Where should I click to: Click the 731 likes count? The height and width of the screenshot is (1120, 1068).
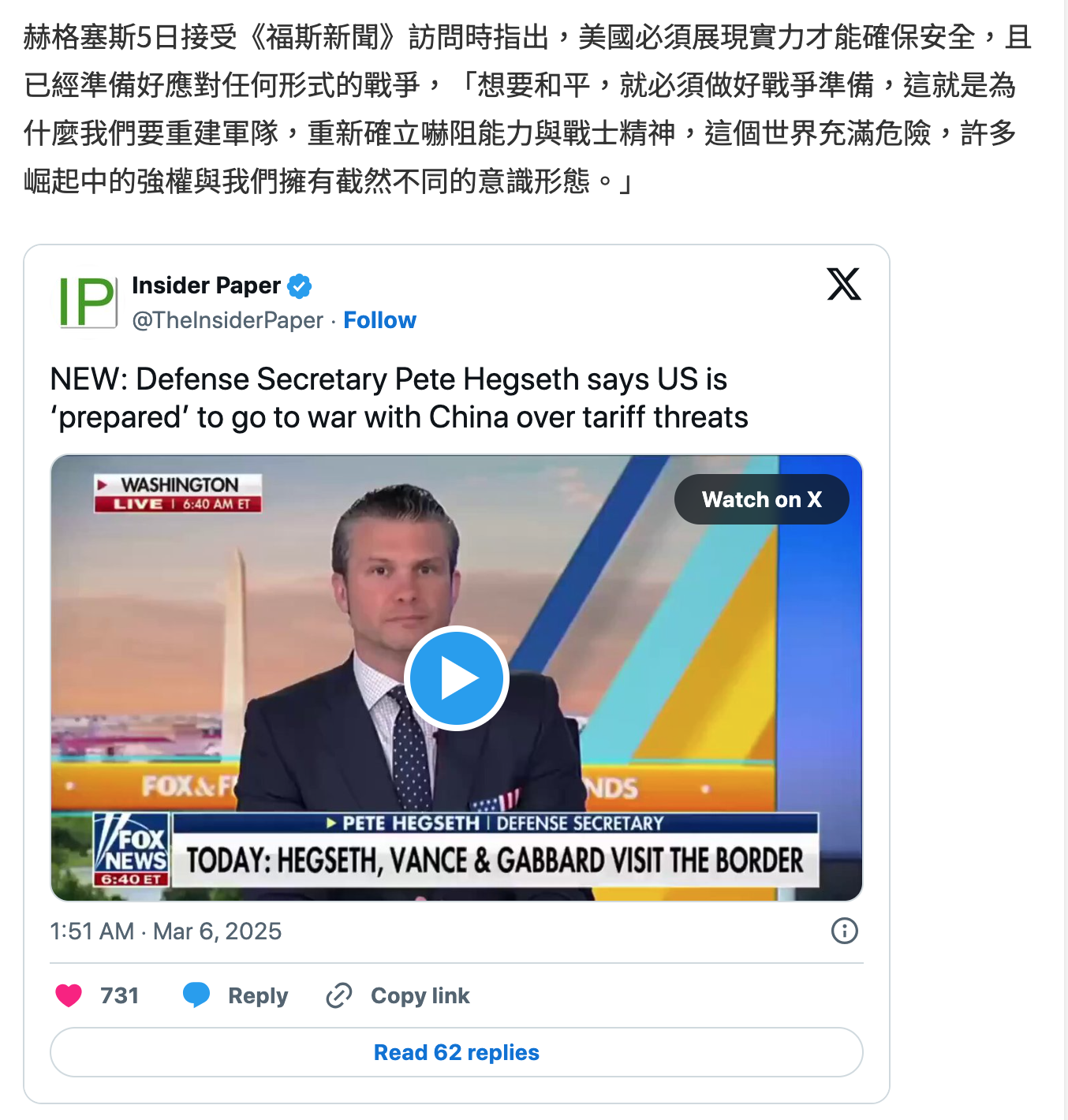119,995
